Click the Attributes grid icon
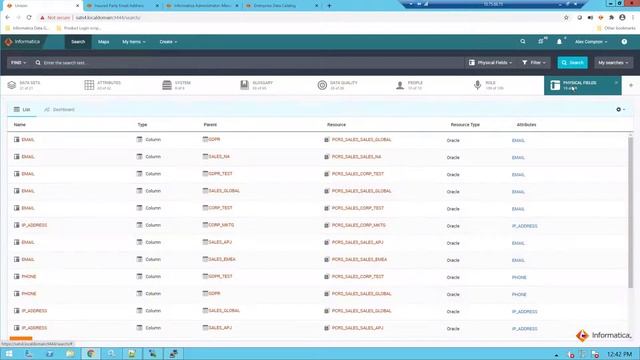This screenshot has width=640, height=360. click(89, 85)
